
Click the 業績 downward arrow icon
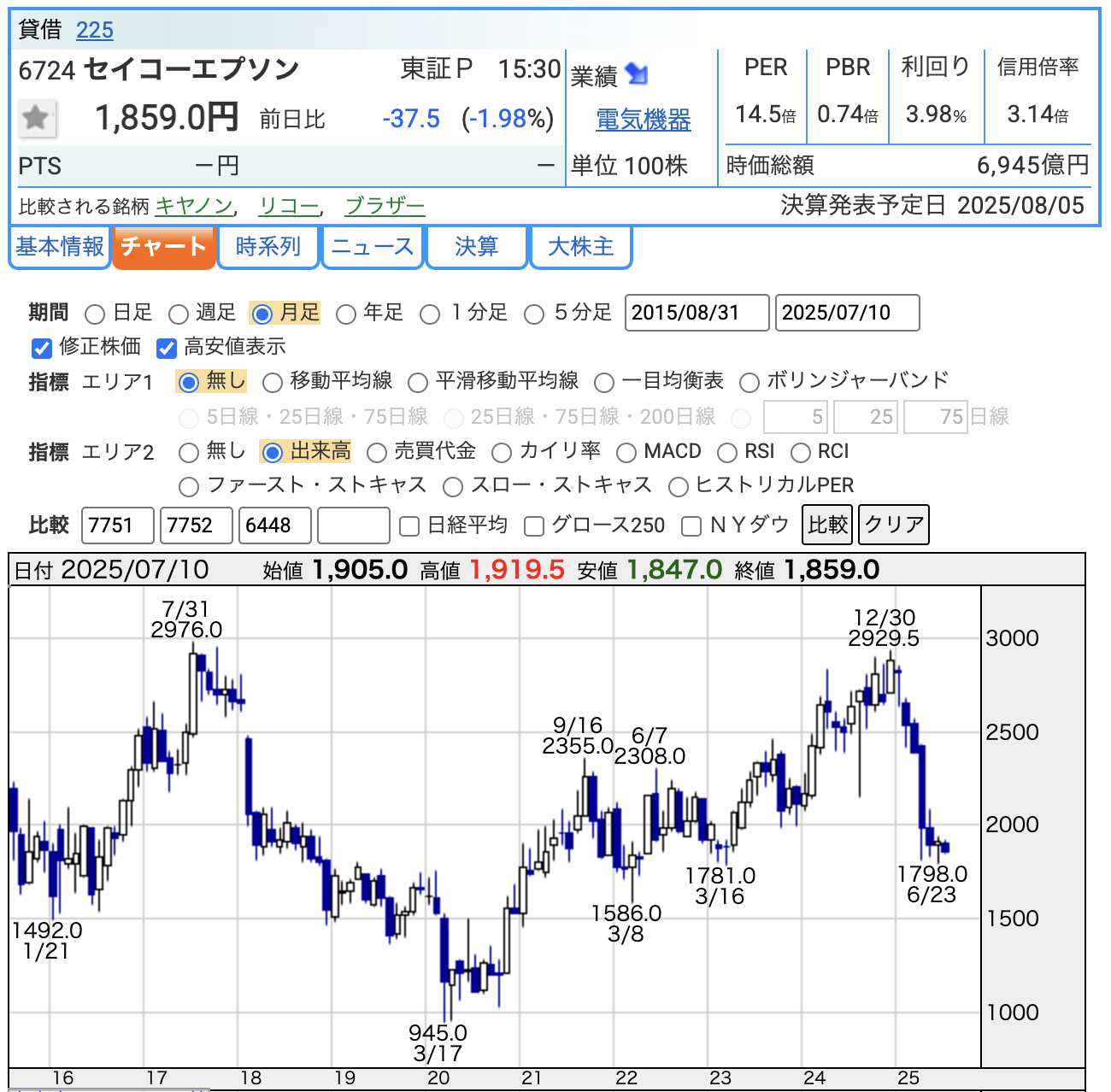636,74
